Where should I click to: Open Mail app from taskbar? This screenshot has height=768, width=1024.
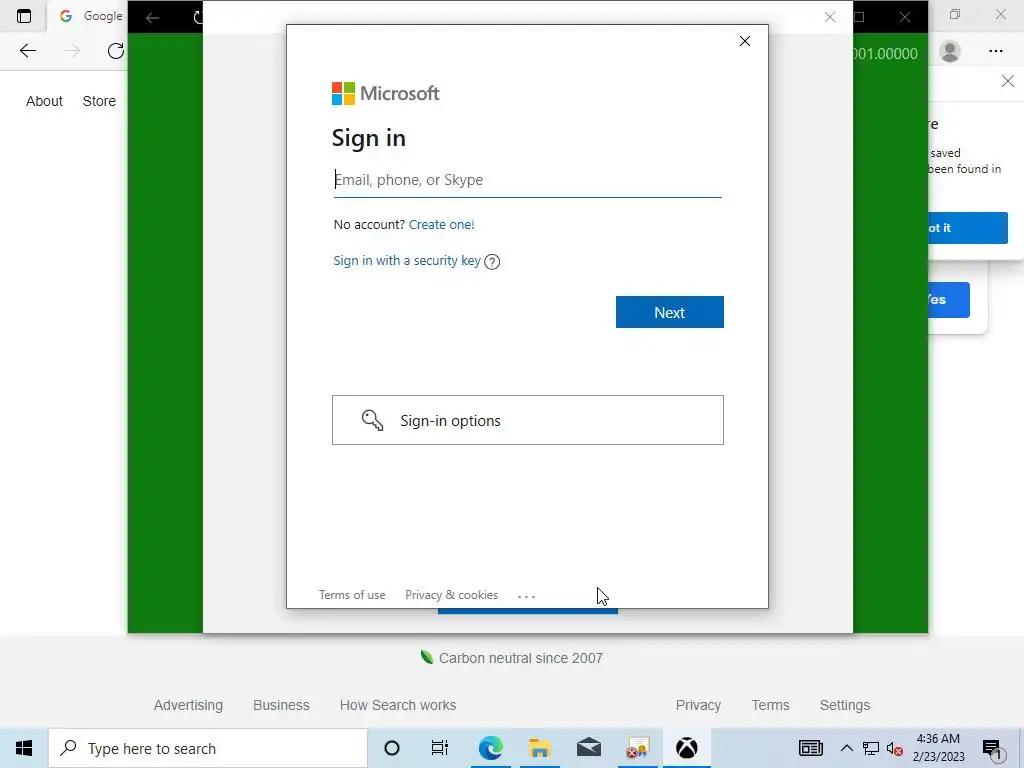point(588,748)
